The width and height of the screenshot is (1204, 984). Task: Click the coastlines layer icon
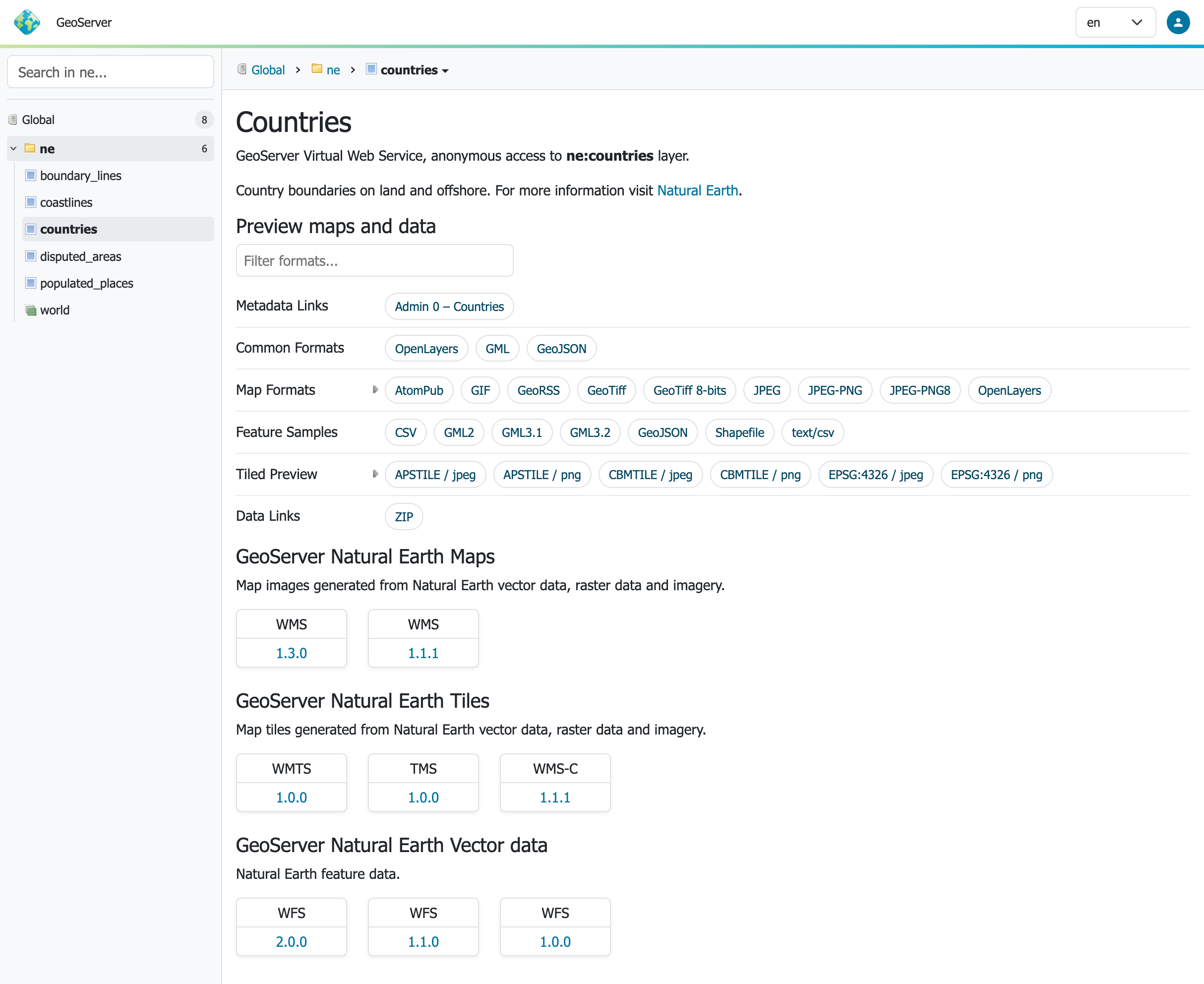(x=31, y=202)
